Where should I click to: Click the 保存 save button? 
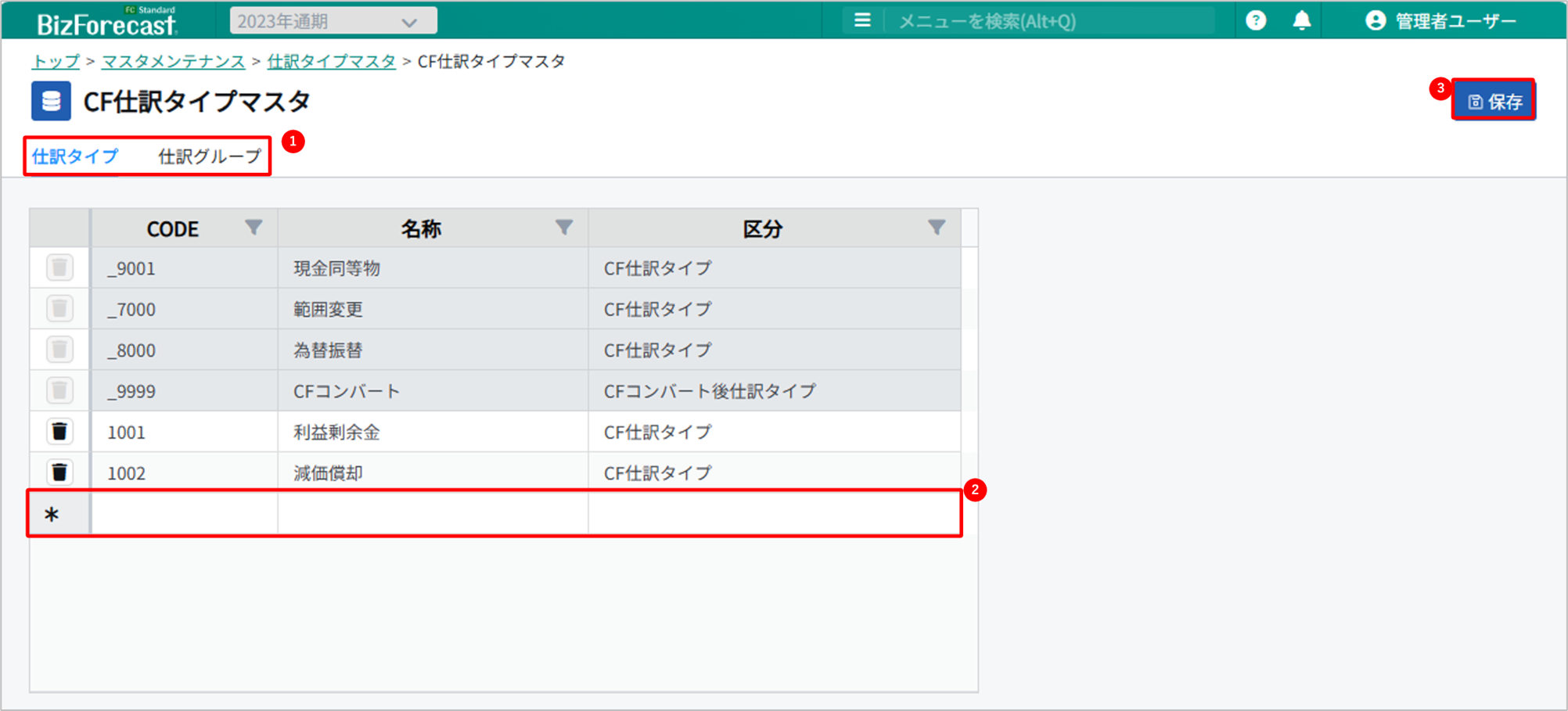[x=1494, y=102]
